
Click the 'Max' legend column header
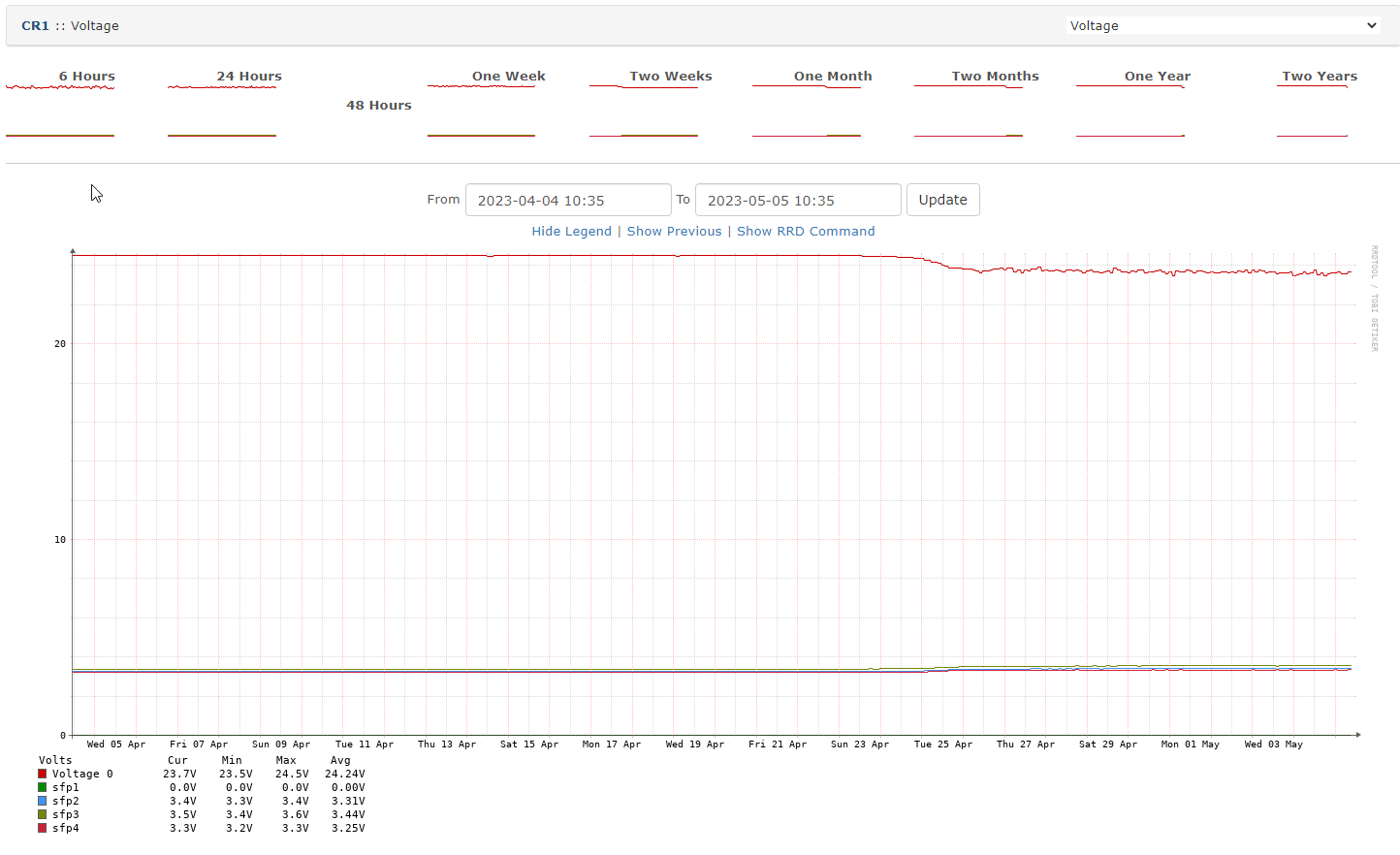[x=286, y=760]
